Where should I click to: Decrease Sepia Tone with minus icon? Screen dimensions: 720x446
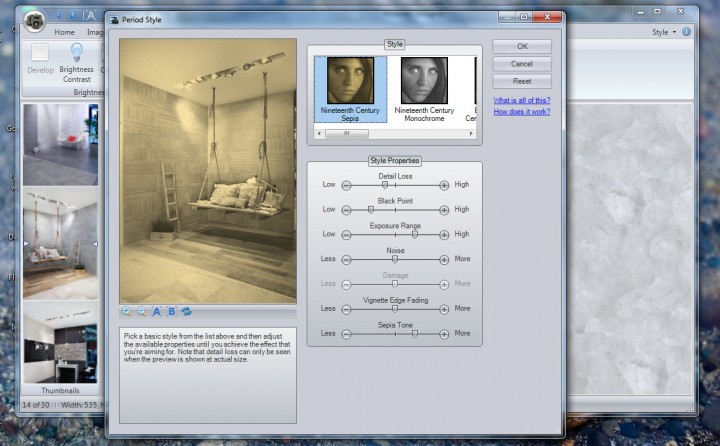346,334
